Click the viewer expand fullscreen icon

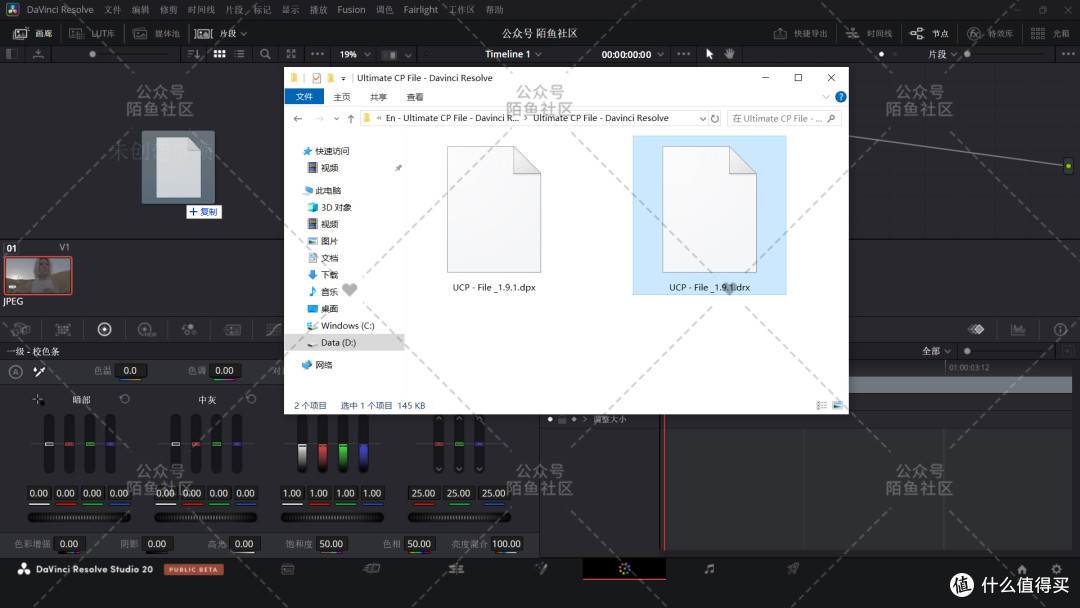[291, 54]
